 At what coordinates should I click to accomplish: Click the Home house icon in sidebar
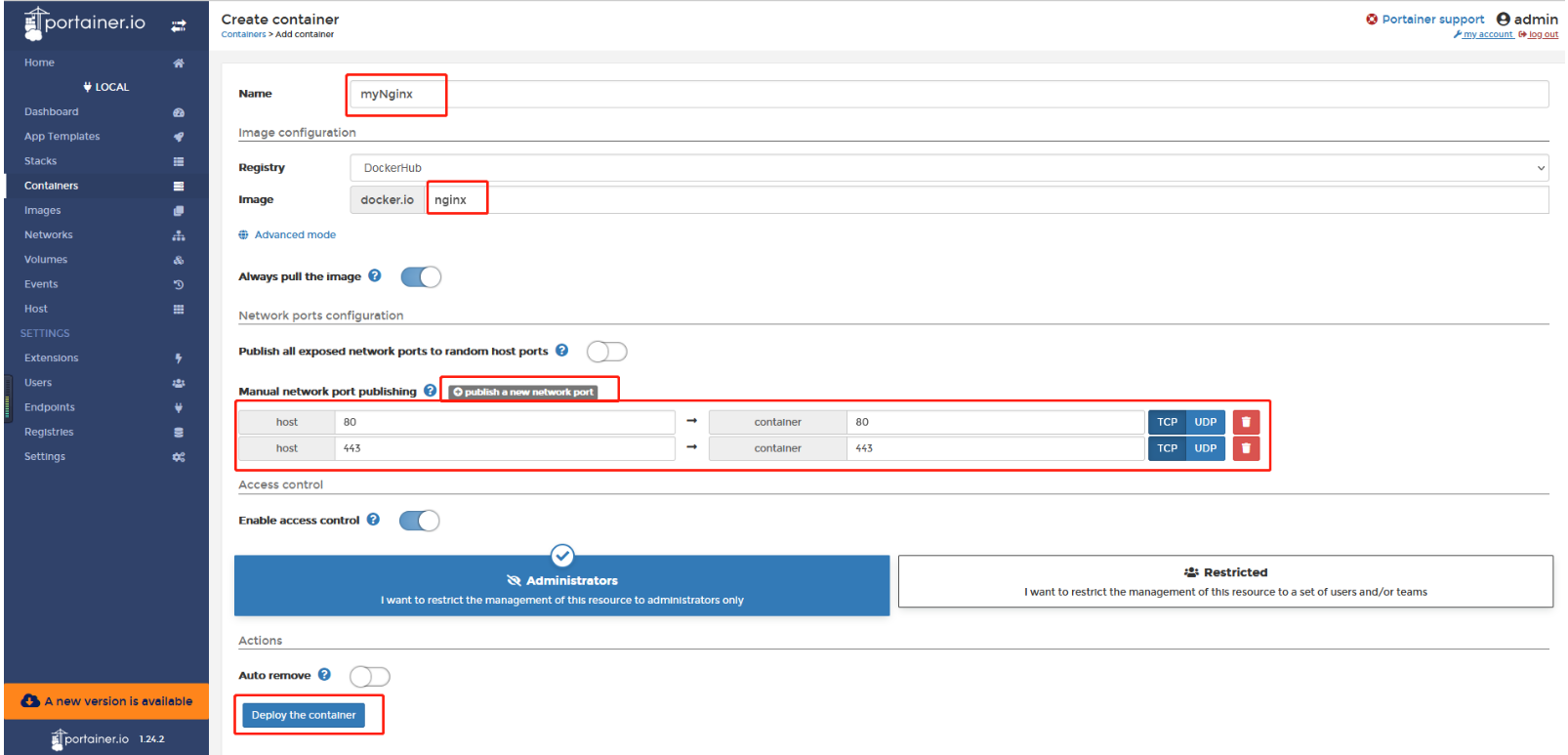tap(179, 63)
